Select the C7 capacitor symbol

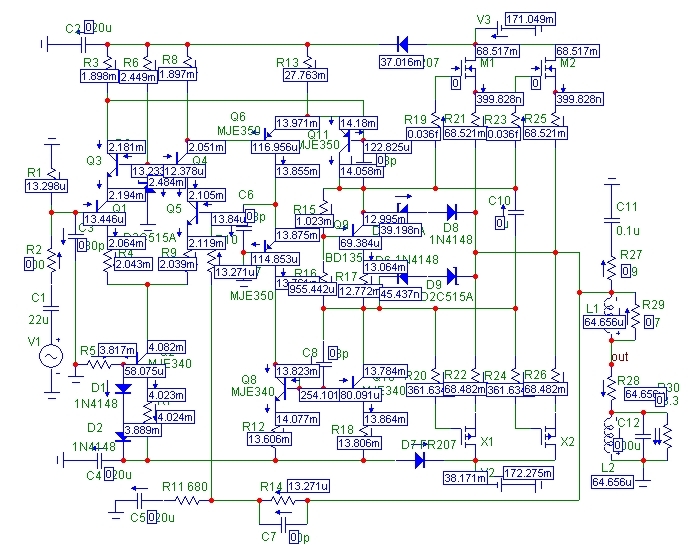[x=283, y=525]
